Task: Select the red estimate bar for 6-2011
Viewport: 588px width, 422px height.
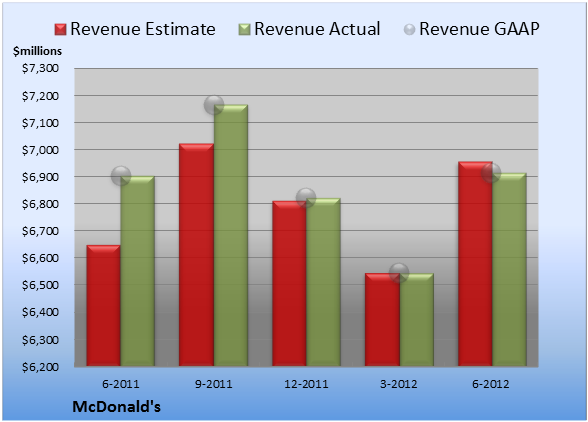Action: (104, 305)
